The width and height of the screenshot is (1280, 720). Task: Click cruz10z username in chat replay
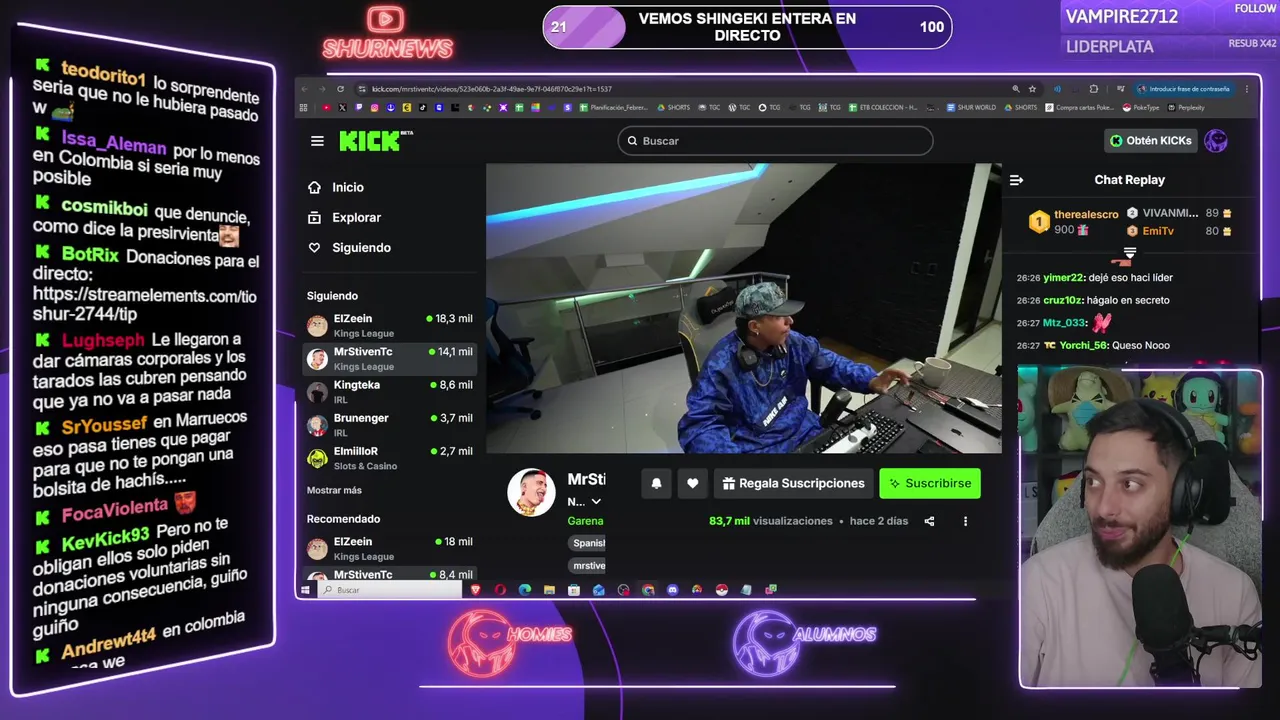coord(1063,300)
